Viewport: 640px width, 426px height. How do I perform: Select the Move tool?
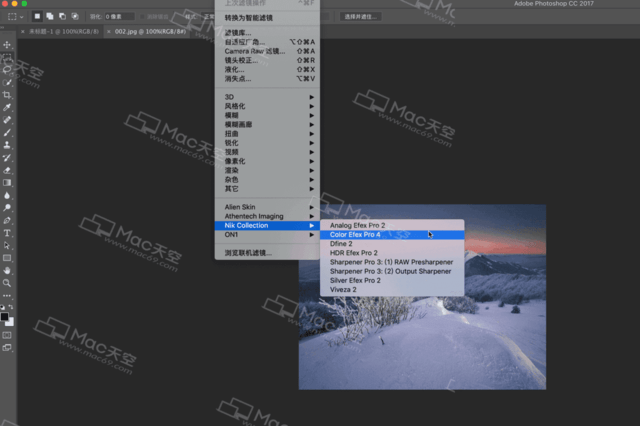[7, 44]
